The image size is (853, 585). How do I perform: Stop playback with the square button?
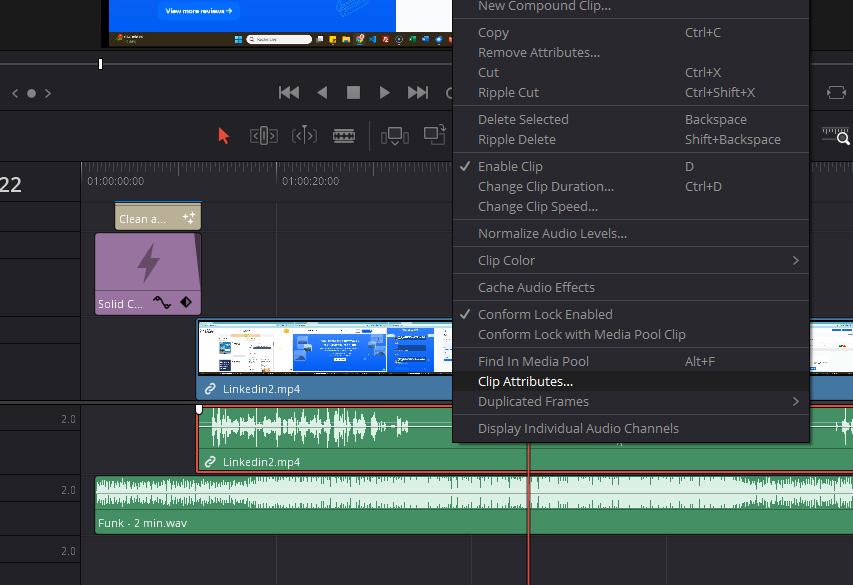pyautogui.click(x=353, y=93)
